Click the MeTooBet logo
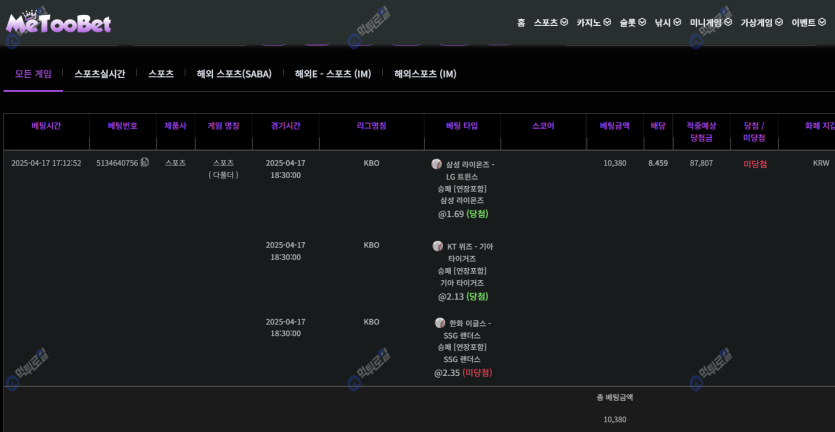Screen dimensions: 835x432 click(x=57, y=22)
